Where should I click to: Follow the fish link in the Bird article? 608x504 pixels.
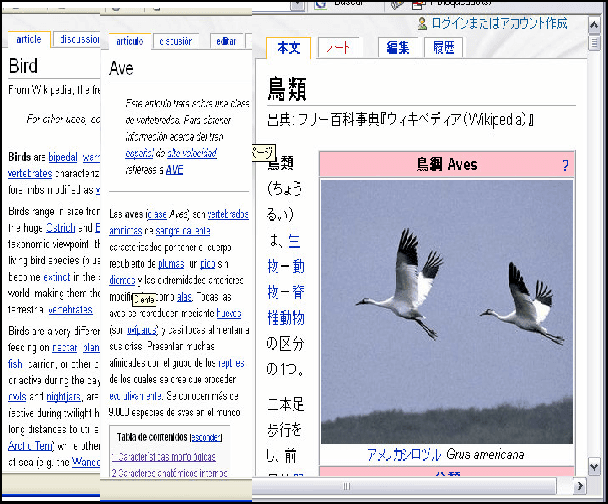pyautogui.click(x=15, y=364)
